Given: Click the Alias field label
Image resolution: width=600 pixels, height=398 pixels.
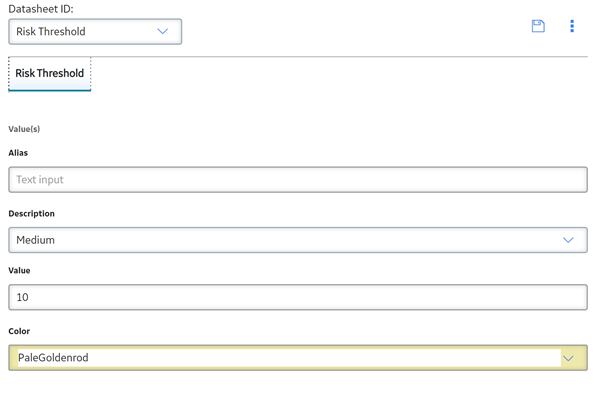Looking at the screenshot, I should tap(18, 153).
